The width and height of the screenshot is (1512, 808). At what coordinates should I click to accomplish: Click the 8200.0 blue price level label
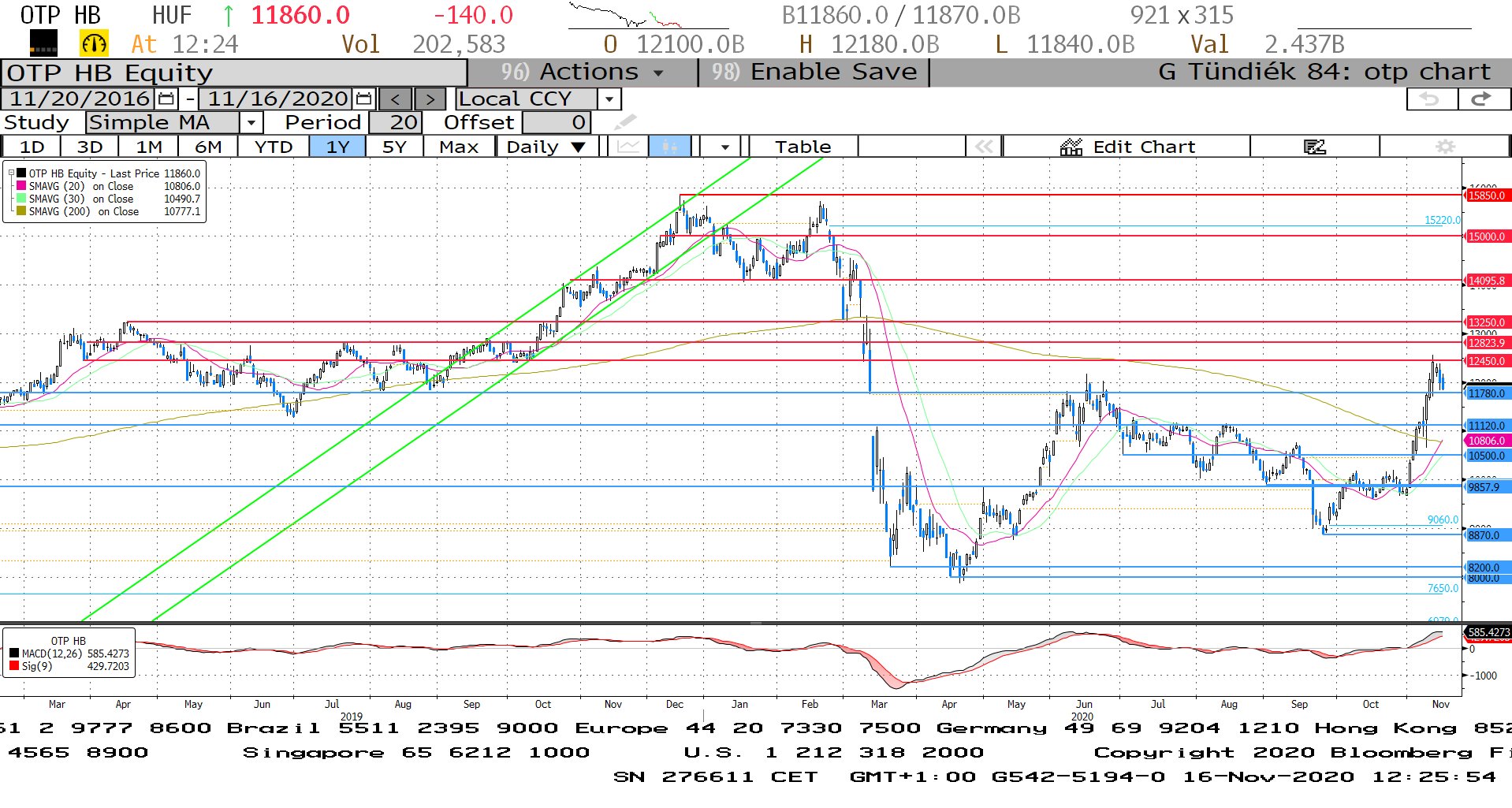click(x=1486, y=568)
